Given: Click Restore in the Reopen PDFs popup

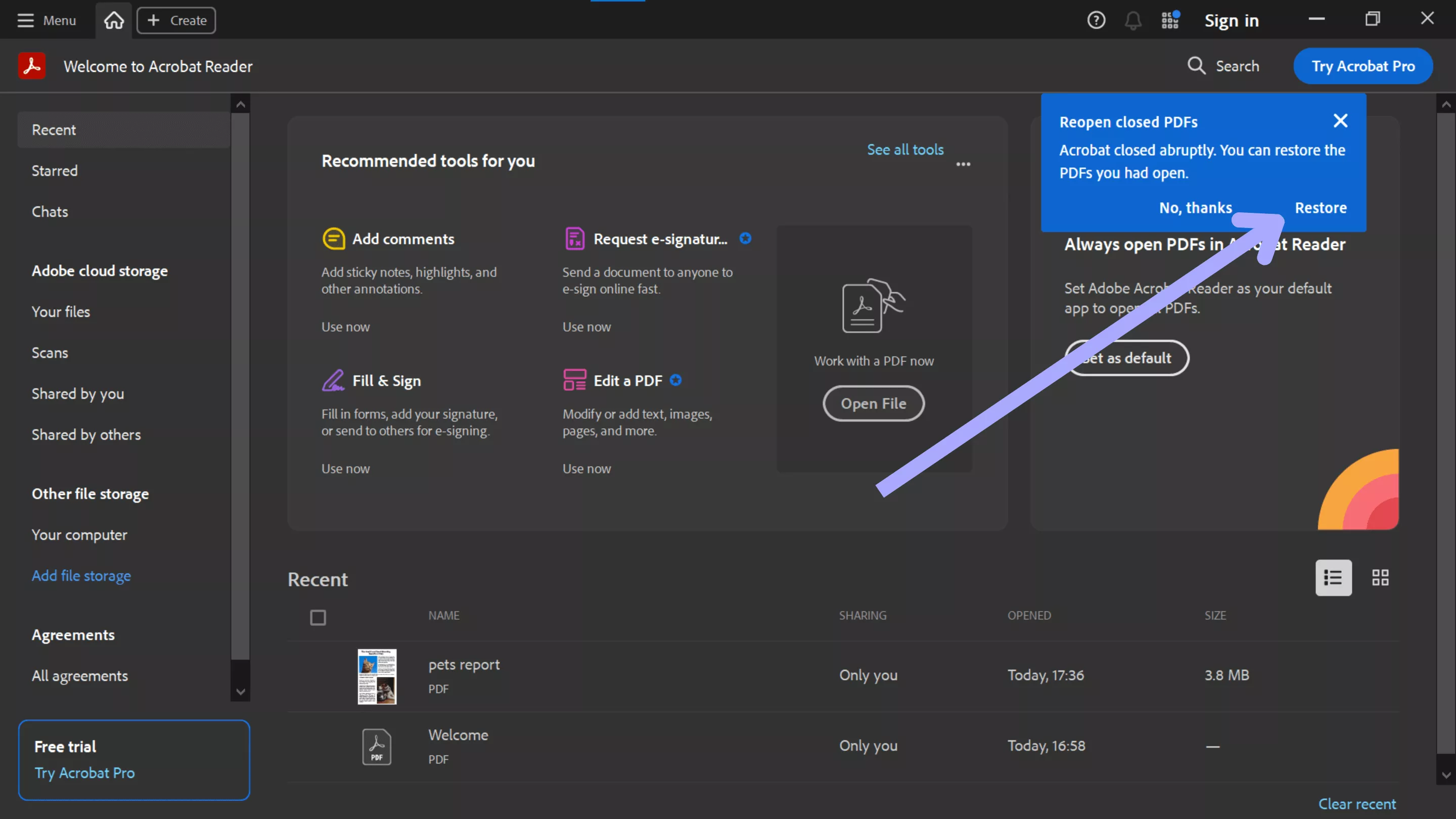Looking at the screenshot, I should coord(1321,208).
